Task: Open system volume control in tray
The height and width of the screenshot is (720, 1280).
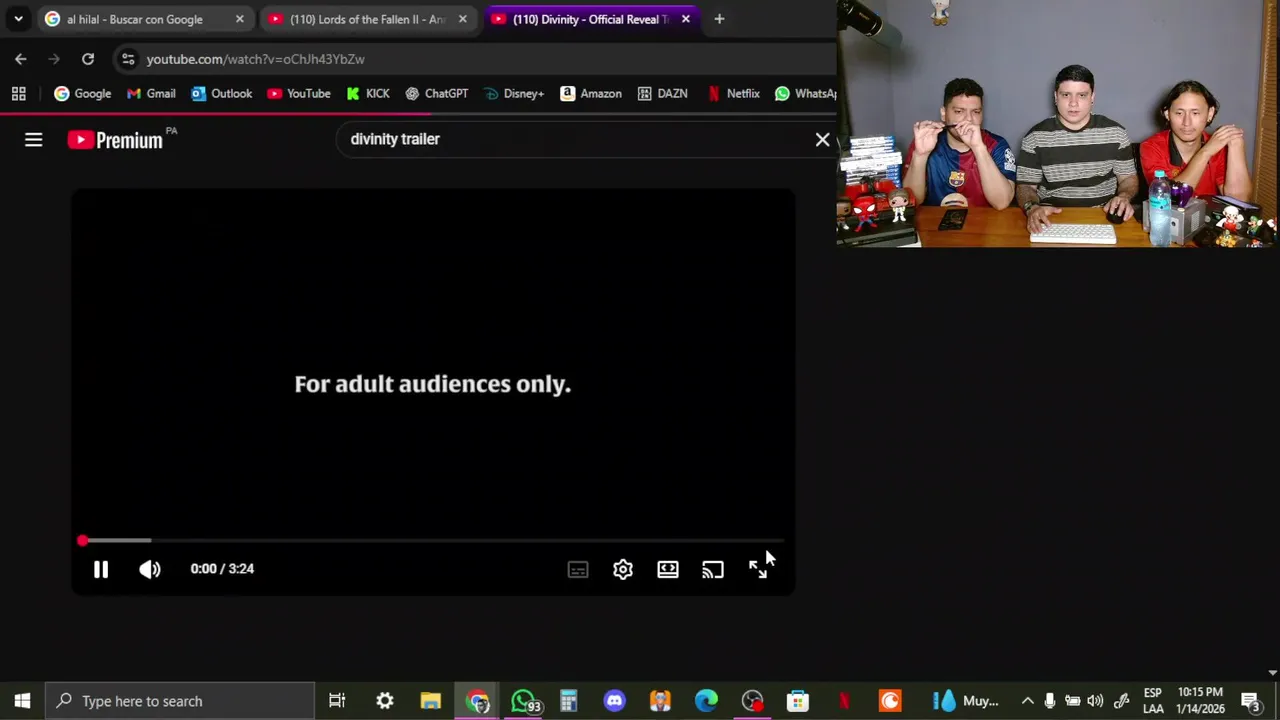Action: click(1095, 701)
